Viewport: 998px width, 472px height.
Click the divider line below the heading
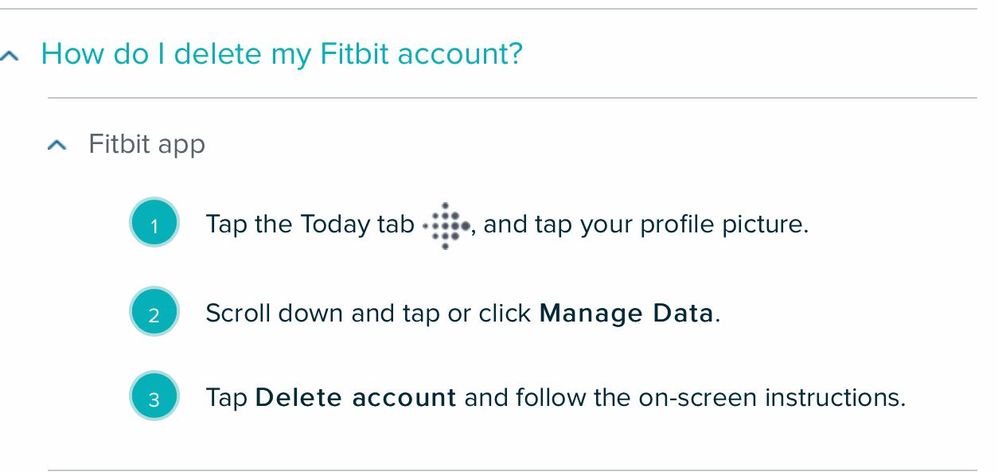512,98
